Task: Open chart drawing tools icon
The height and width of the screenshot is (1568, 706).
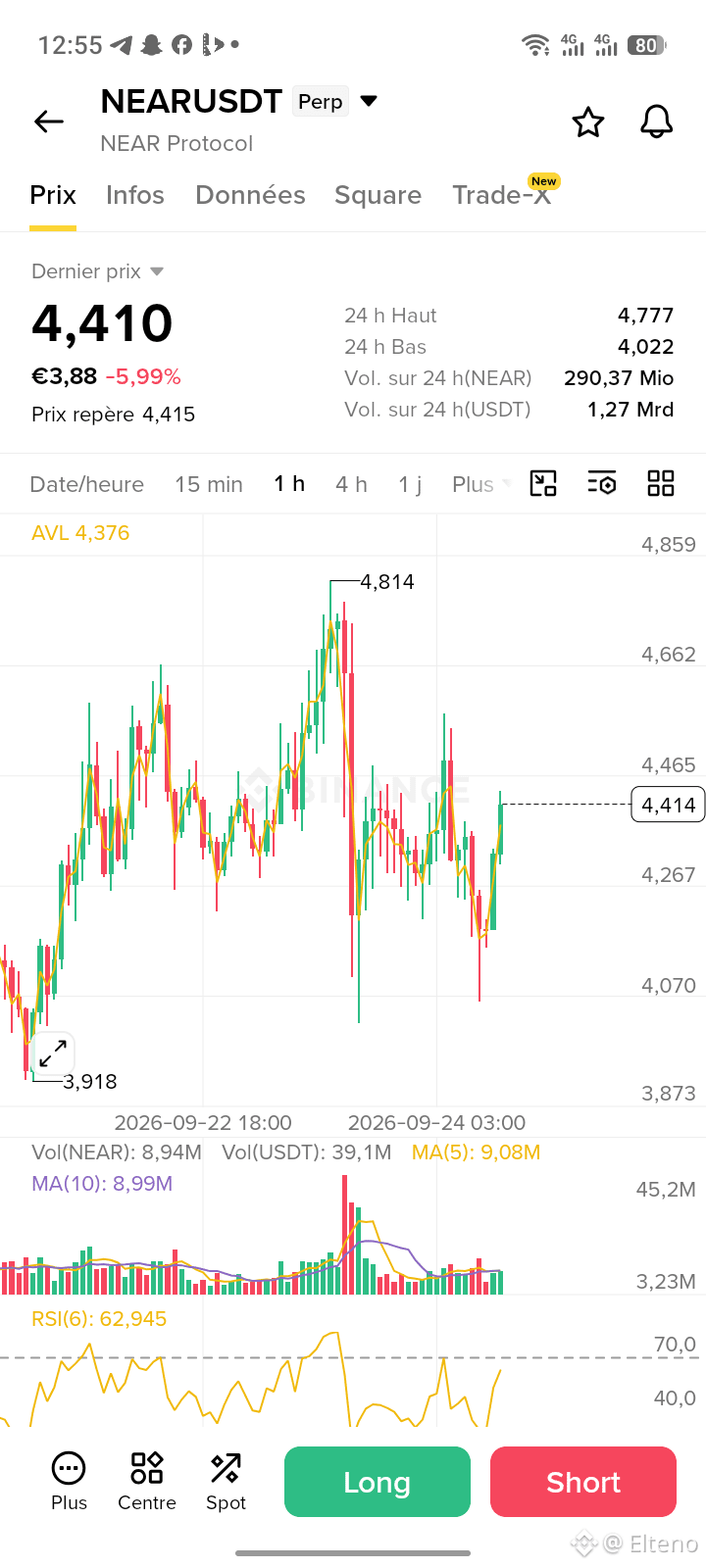Action: (x=543, y=483)
